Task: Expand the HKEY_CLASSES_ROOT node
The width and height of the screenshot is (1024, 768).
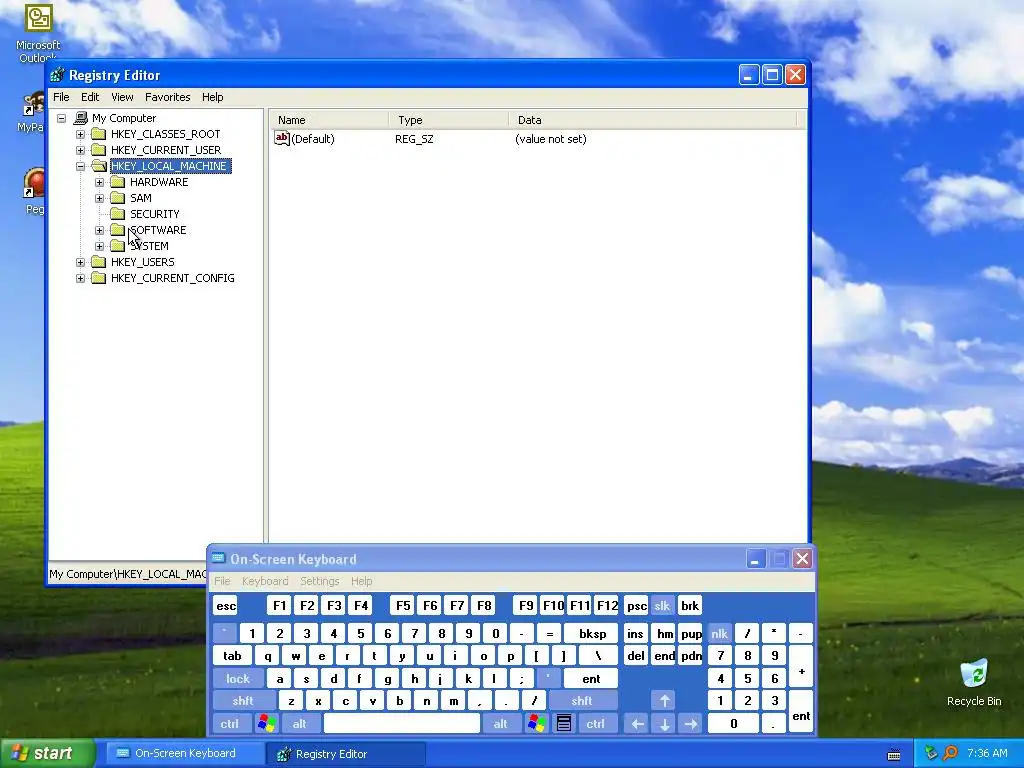Action: point(80,134)
